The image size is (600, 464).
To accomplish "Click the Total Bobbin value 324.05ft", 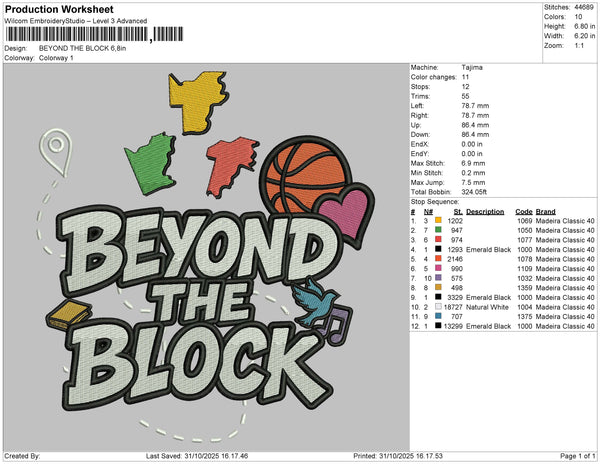I will 474,192.
